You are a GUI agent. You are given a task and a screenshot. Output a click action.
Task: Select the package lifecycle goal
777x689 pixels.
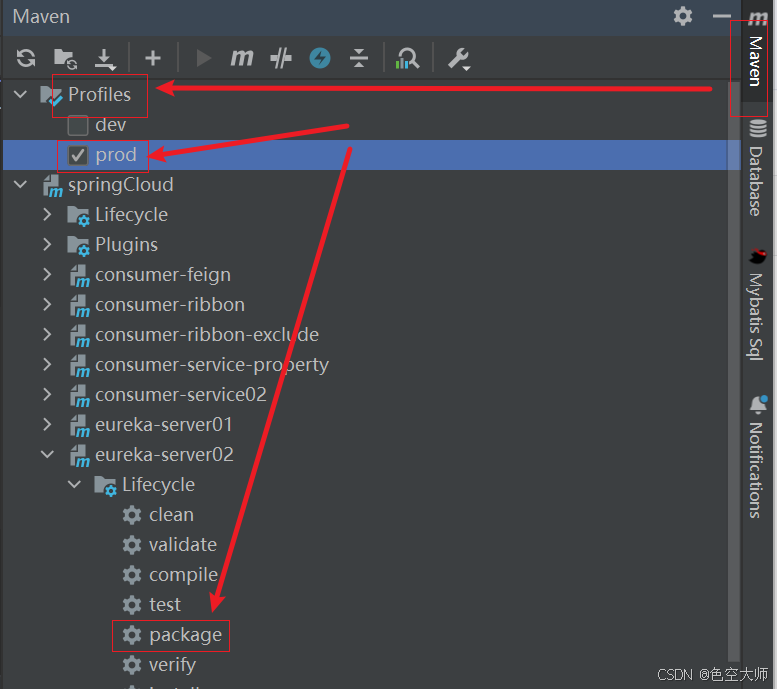coord(185,635)
